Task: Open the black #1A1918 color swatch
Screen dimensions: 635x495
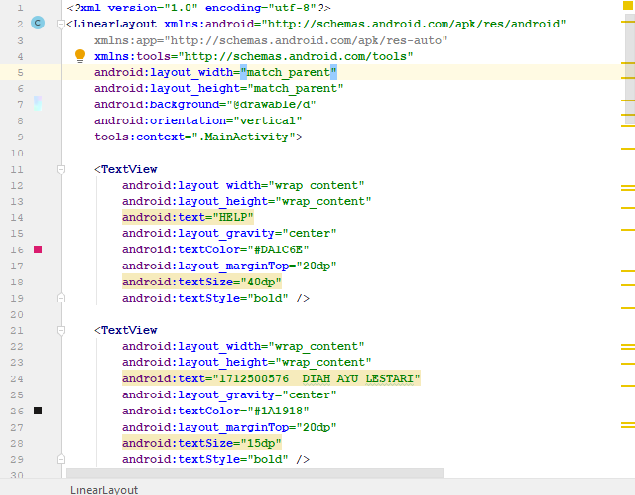Action: [x=38, y=411]
